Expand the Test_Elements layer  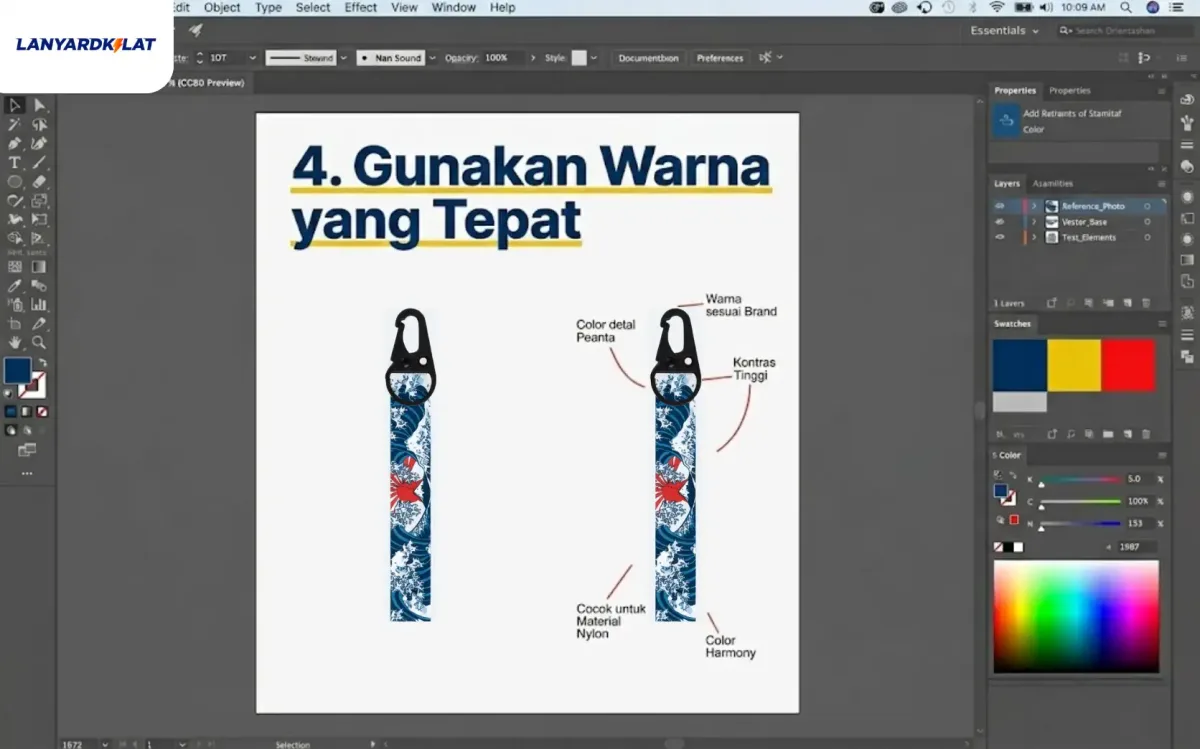(x=1035, y=238)
